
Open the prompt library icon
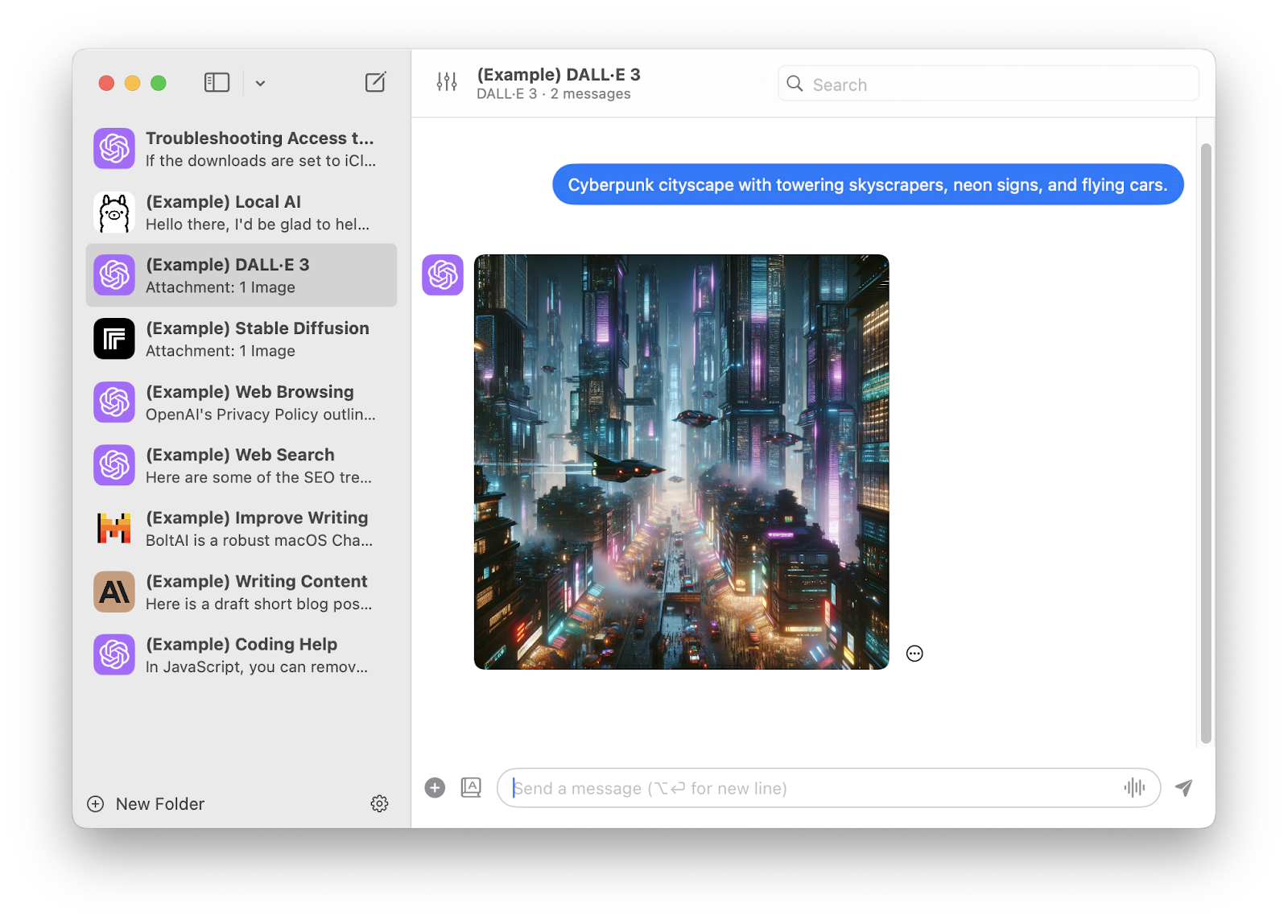pos(471,787)
